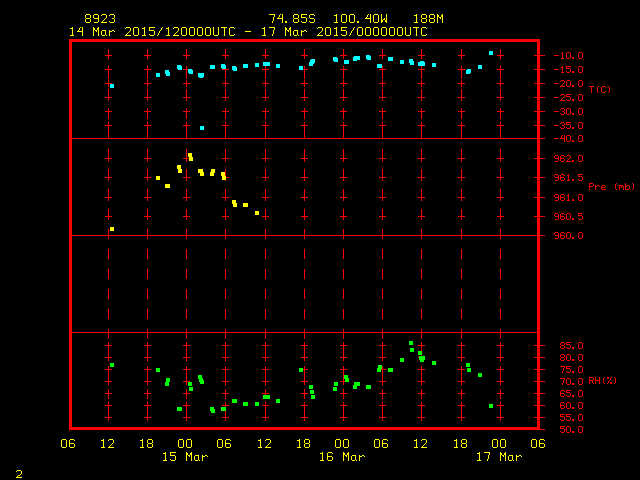Click the highest green humidity data point

point(411,343)
